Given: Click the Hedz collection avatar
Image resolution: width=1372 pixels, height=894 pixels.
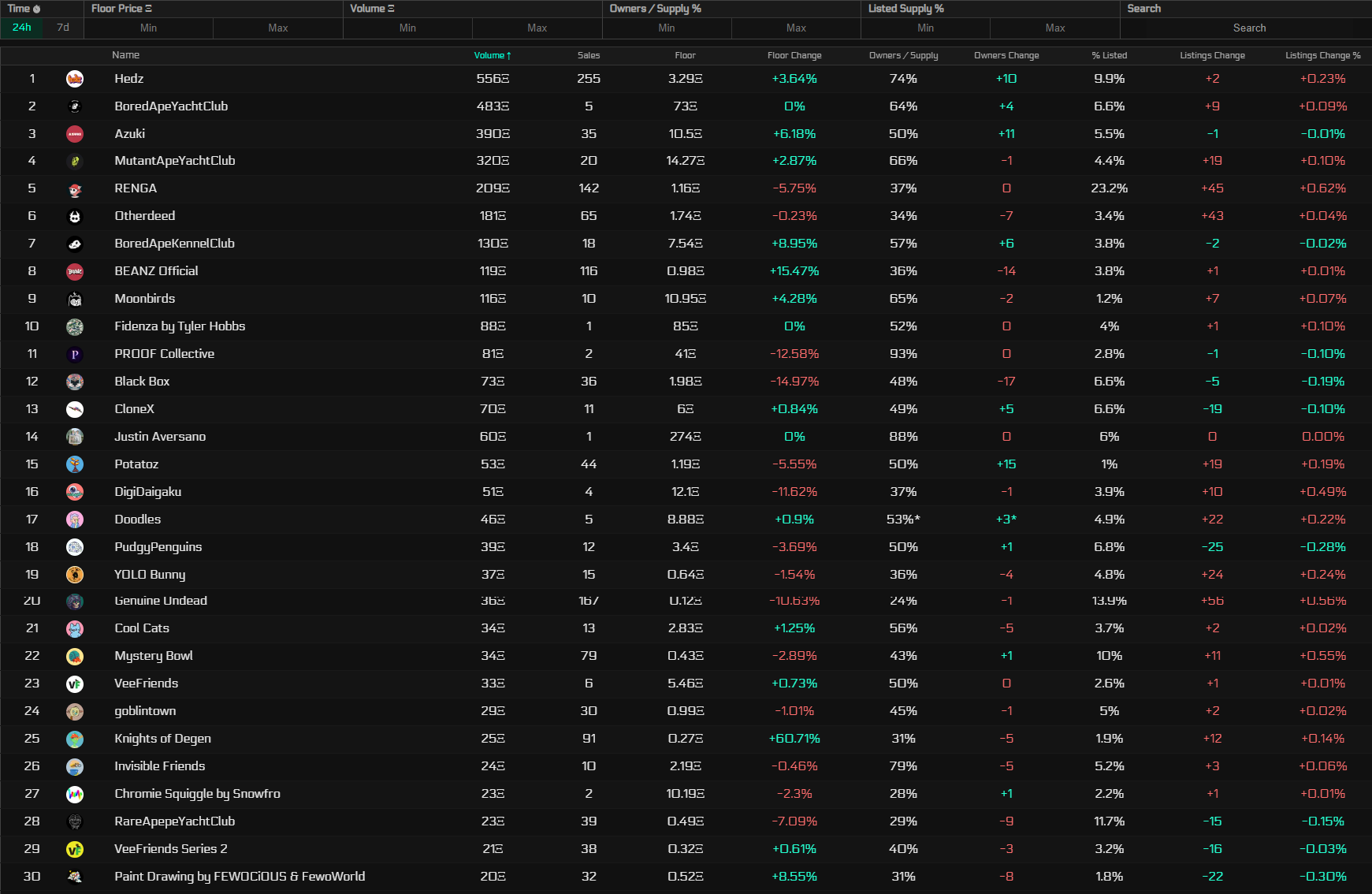Looking at the screenshot, I should click(x=75, y=79).
